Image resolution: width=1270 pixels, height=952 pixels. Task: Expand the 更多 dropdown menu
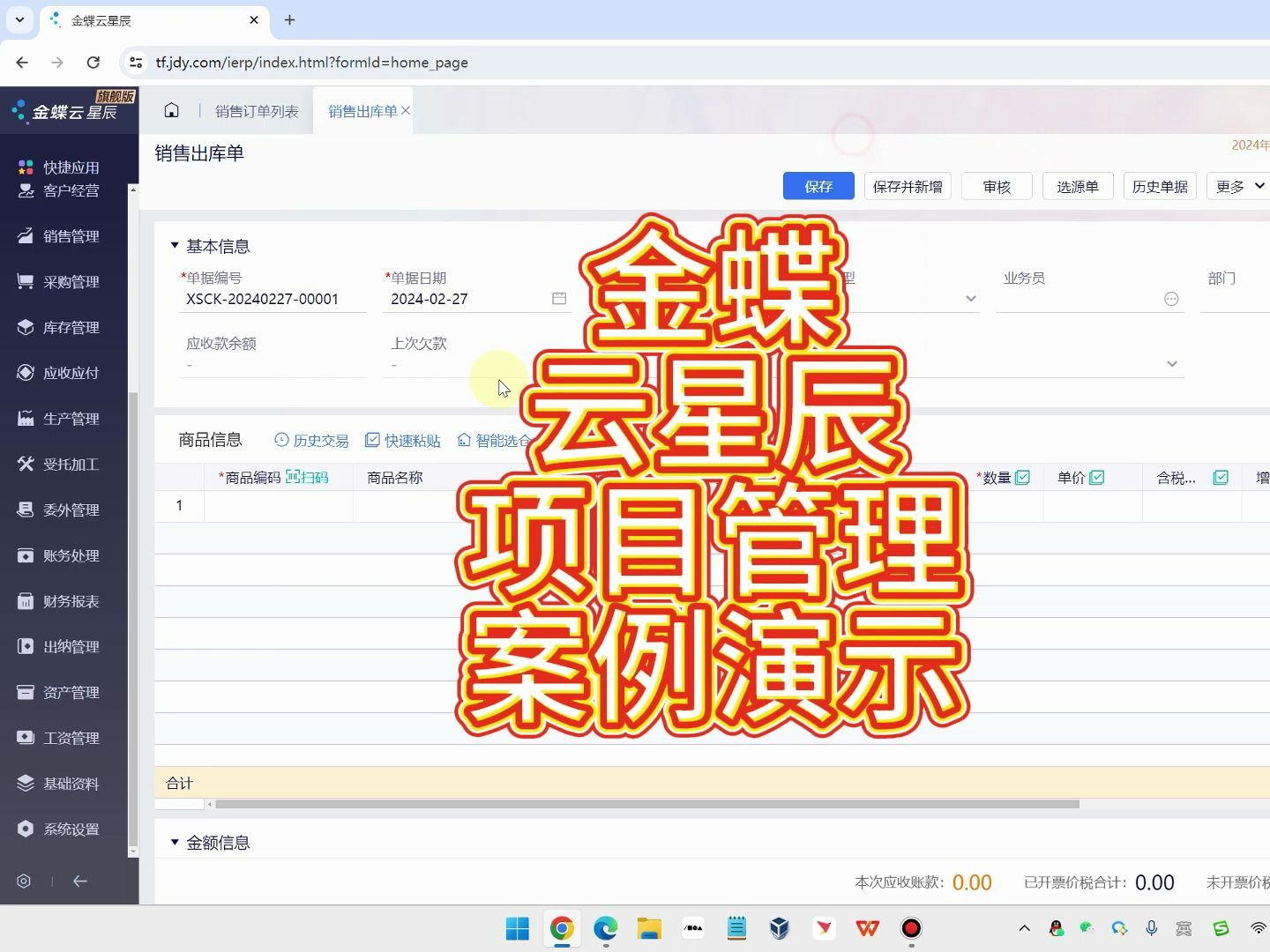pos(1239,186)
